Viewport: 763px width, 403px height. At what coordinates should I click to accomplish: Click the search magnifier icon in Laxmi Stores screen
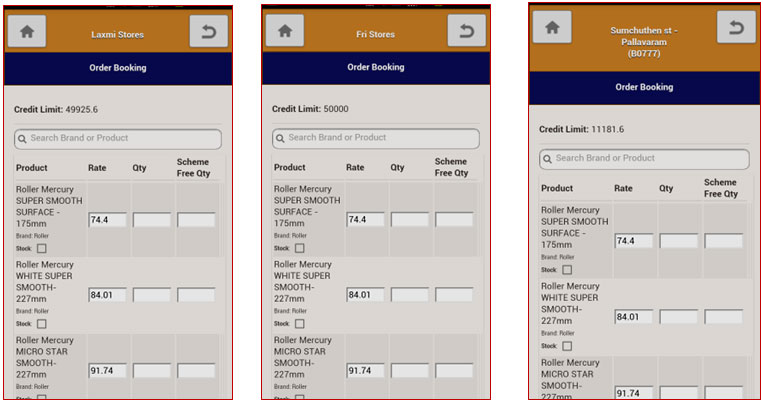pyautogui.click(x=22, y=139)
